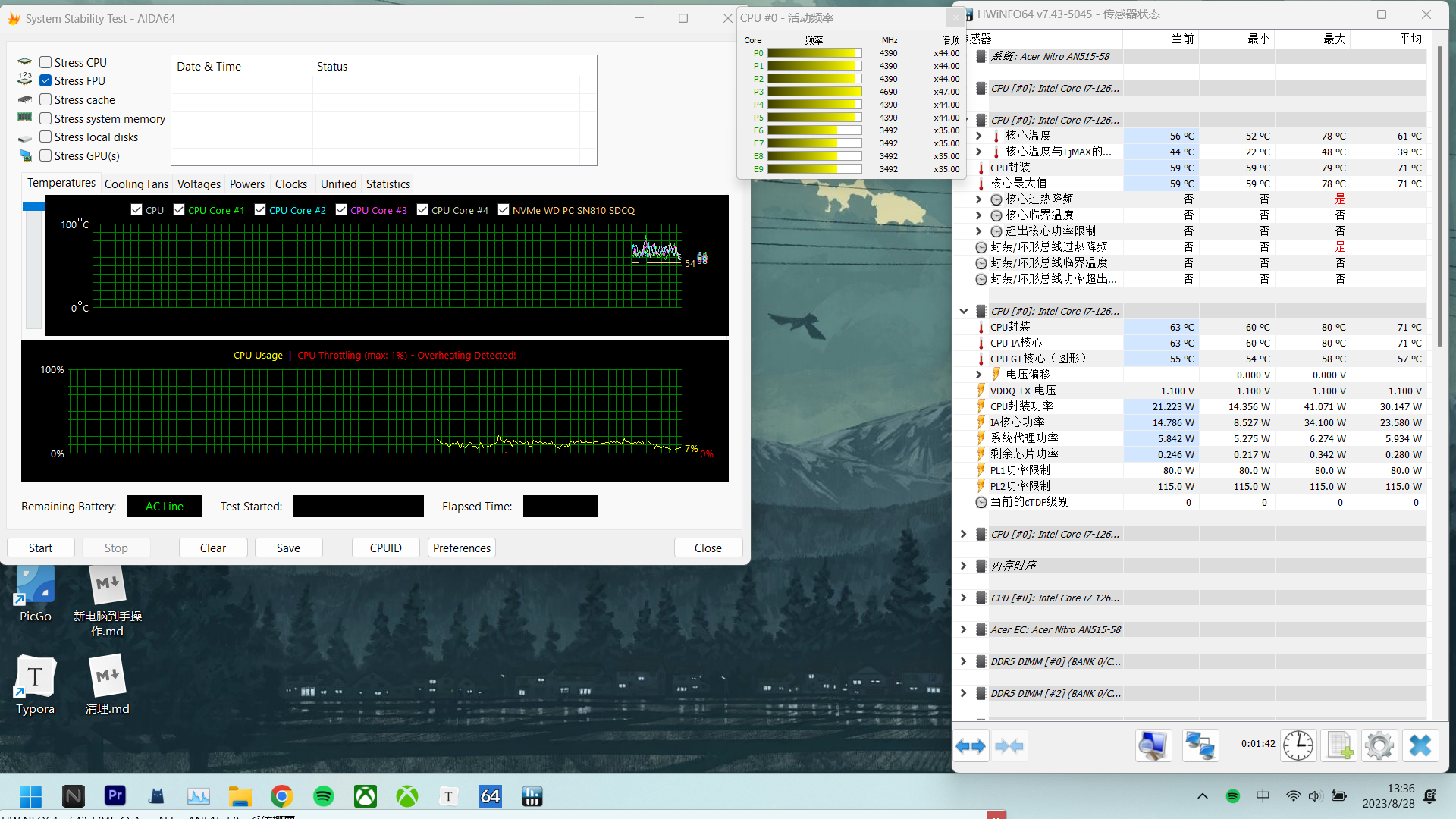The image size is (1456, 819).
Task: Toggle CPU Core #3 graph checkbox
Action: [x=341, y=210]
